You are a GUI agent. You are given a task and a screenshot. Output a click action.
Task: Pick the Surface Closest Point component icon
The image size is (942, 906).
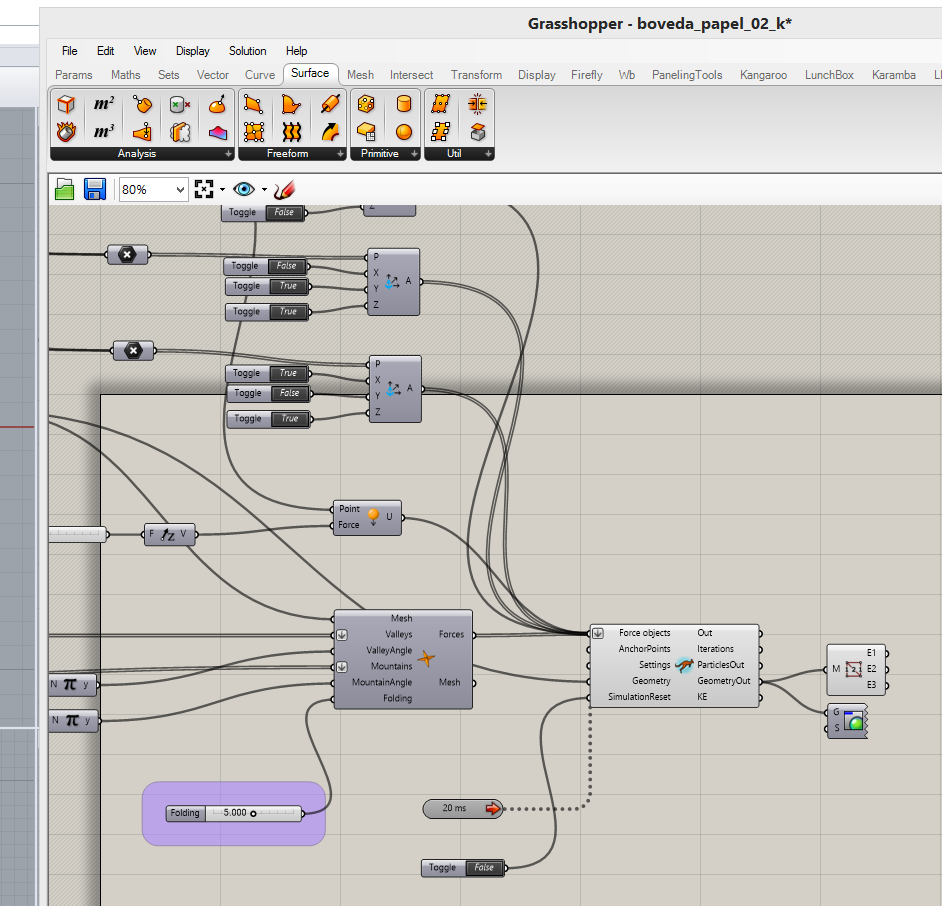(x=142, y=131)
